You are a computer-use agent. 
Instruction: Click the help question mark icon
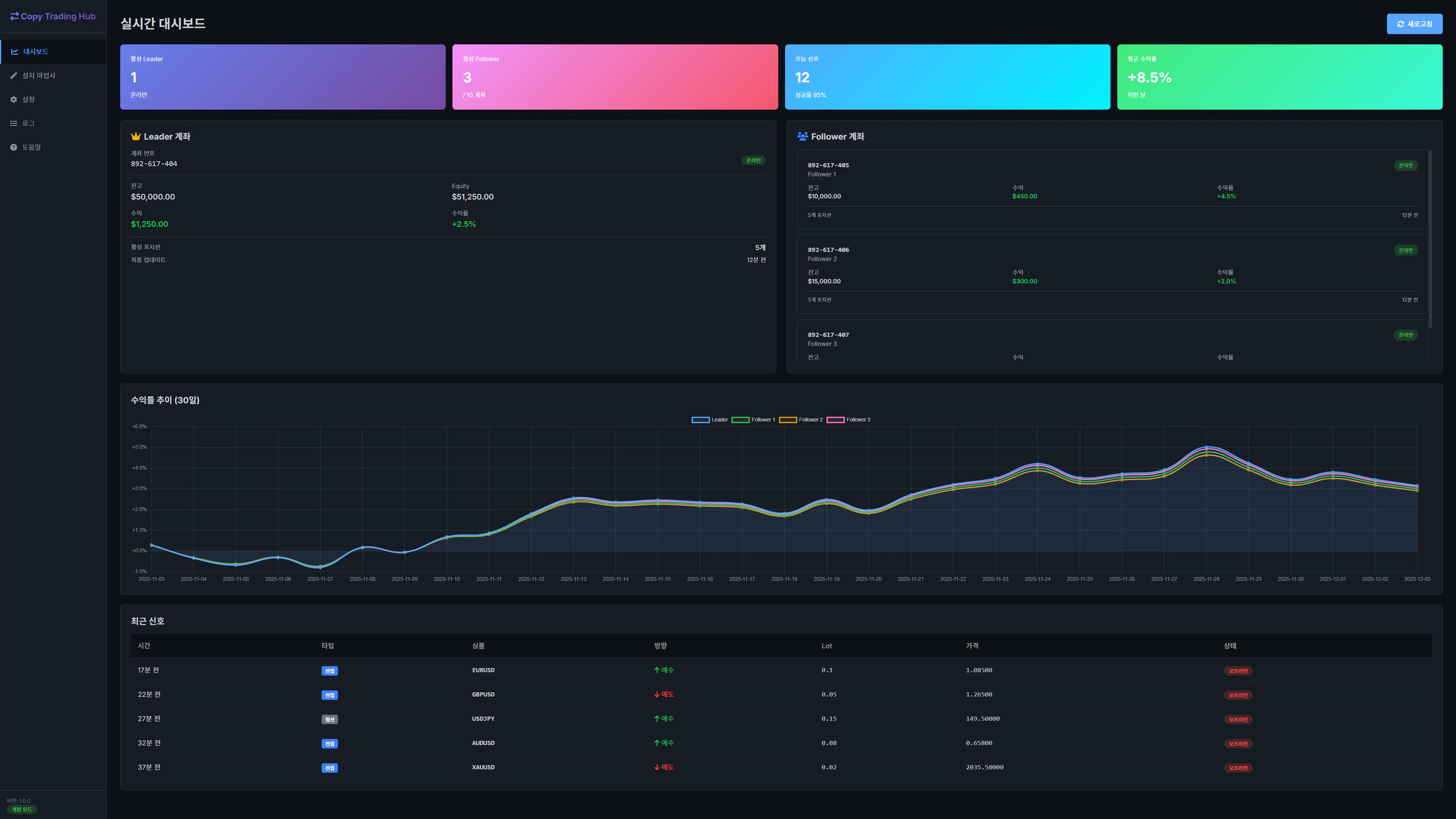14,148
